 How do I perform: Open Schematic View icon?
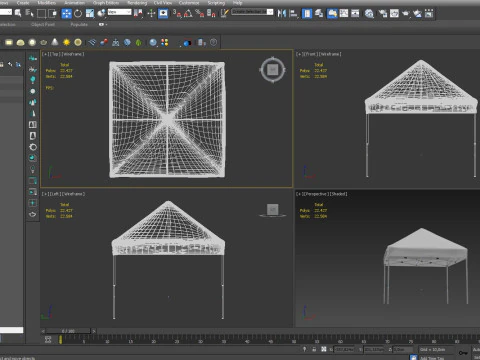click(355, 13)
